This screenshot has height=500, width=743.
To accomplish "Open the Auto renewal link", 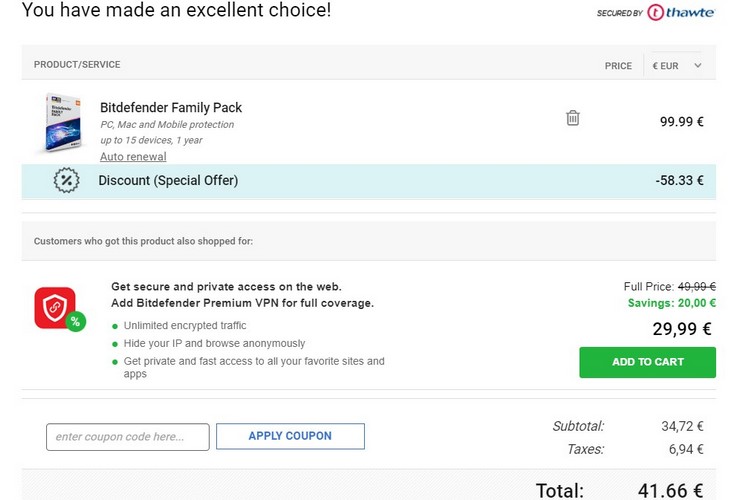I will [133, 157].
